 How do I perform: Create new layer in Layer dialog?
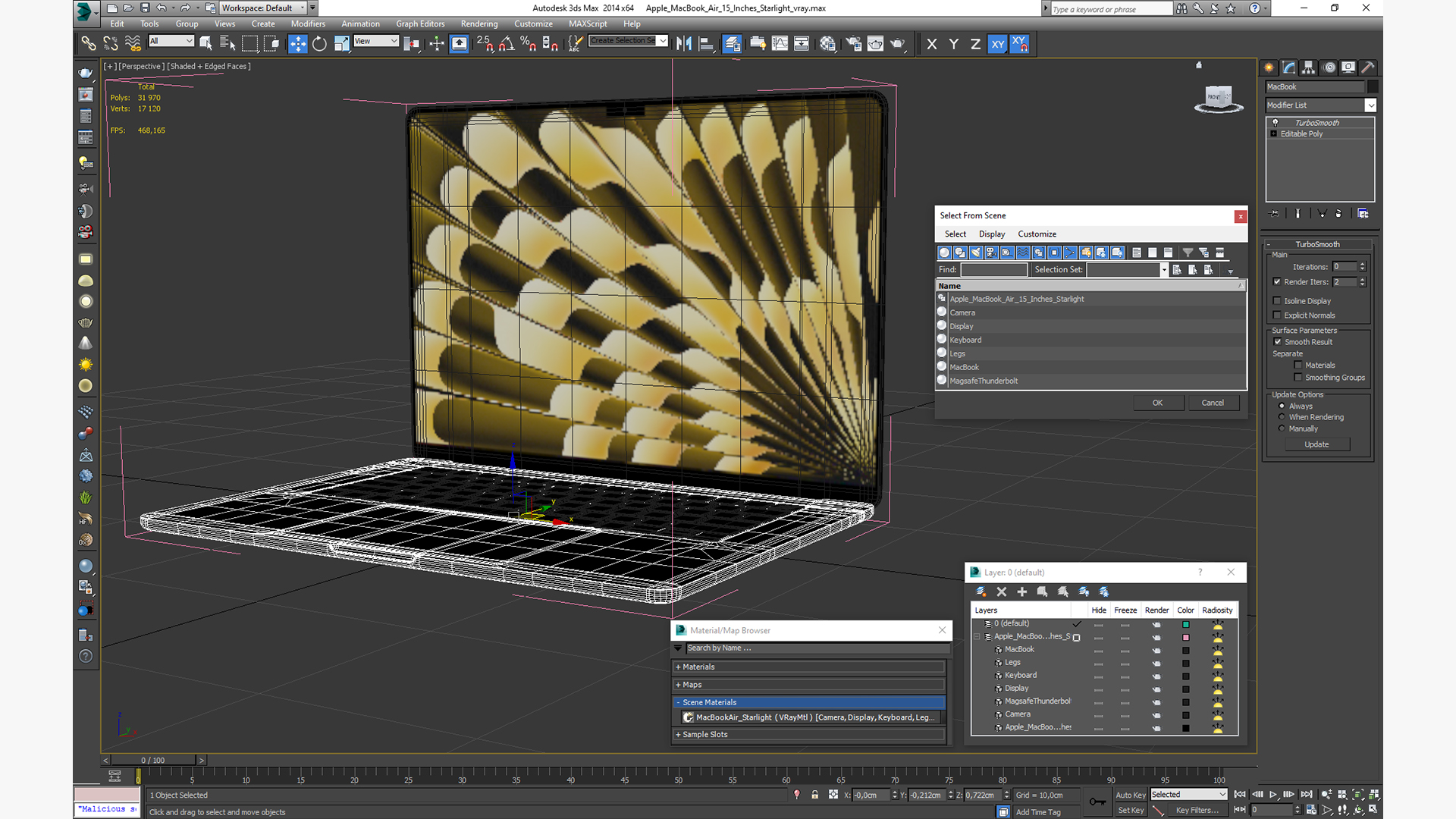981,591
